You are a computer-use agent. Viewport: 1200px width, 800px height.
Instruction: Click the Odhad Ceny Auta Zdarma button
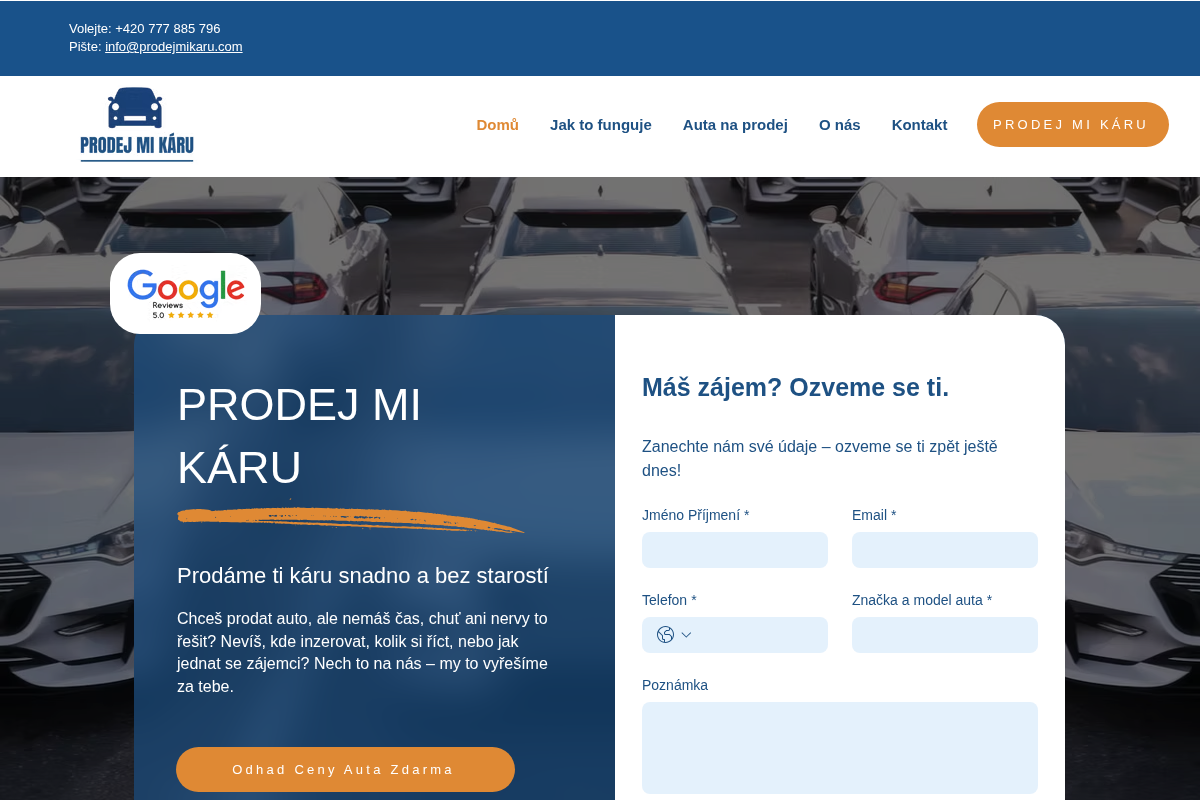click(x=345, y=769)
